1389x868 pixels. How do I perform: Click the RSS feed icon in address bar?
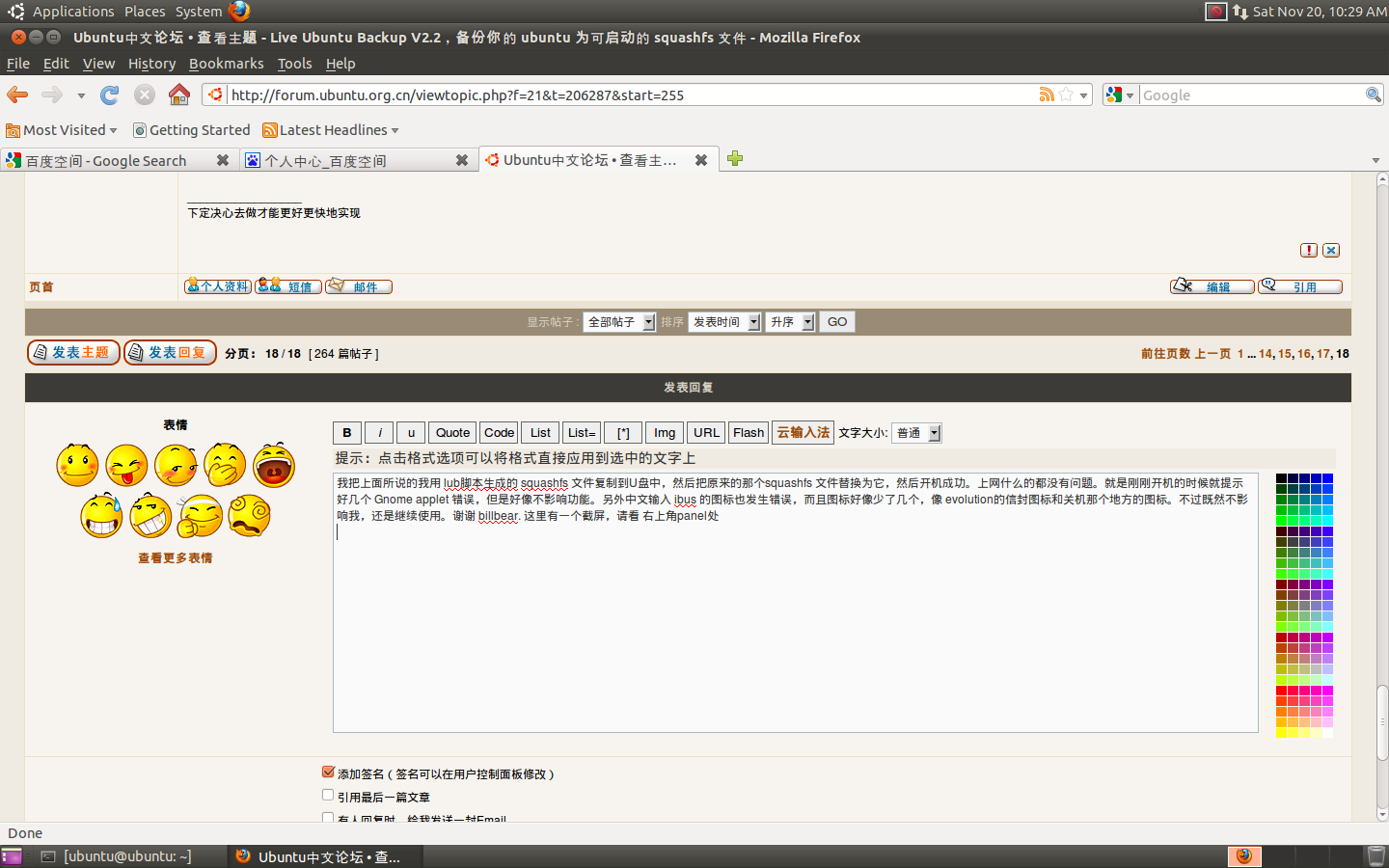coord(1047,95)
